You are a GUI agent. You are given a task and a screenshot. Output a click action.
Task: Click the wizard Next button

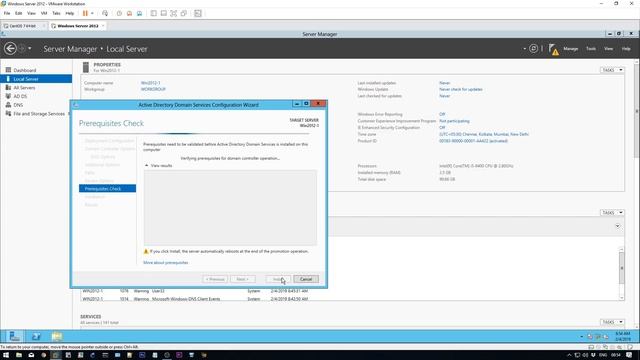click(242, 279)
